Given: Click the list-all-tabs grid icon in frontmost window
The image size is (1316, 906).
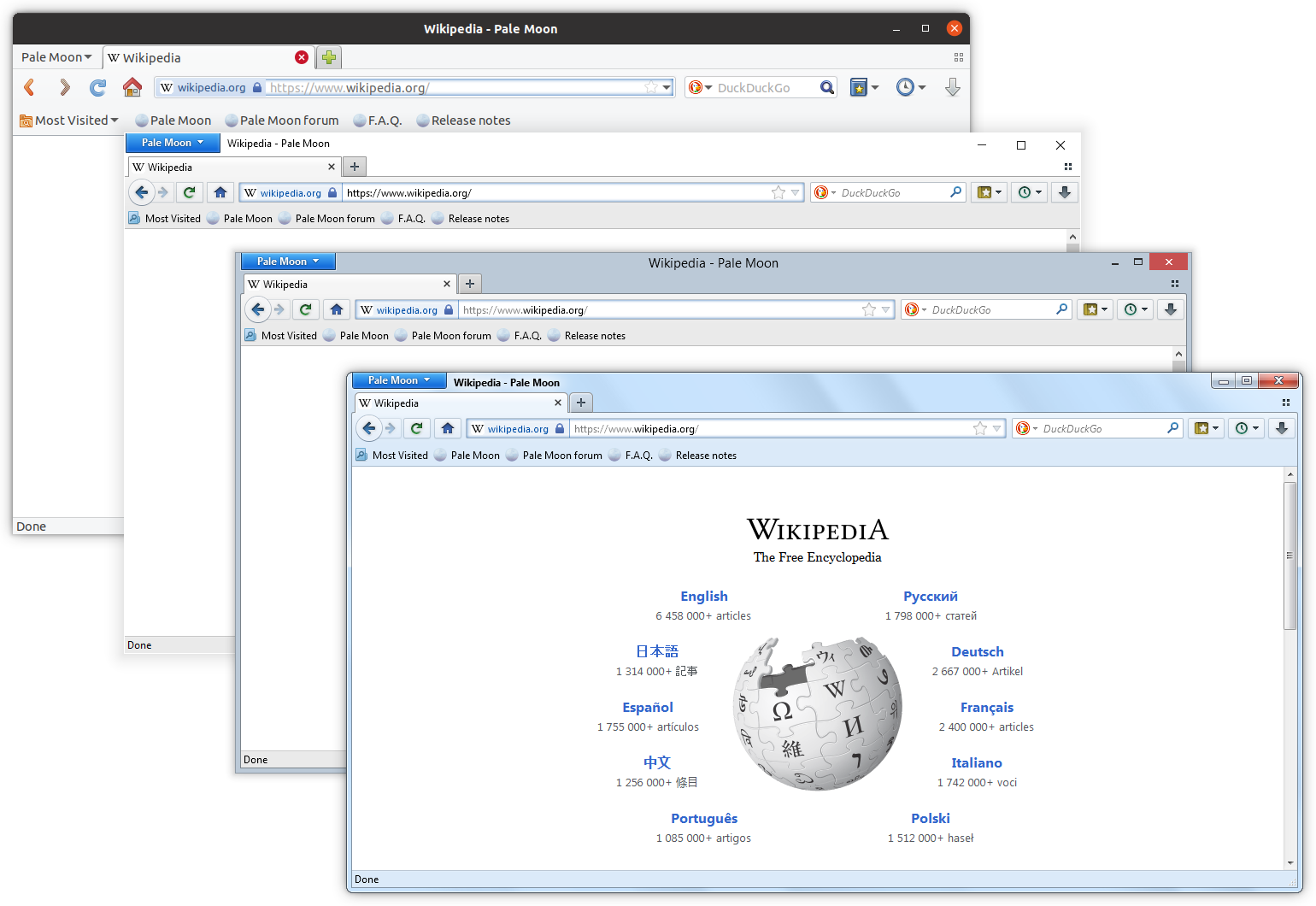Looking at the screenshot, I should 1286,403.
